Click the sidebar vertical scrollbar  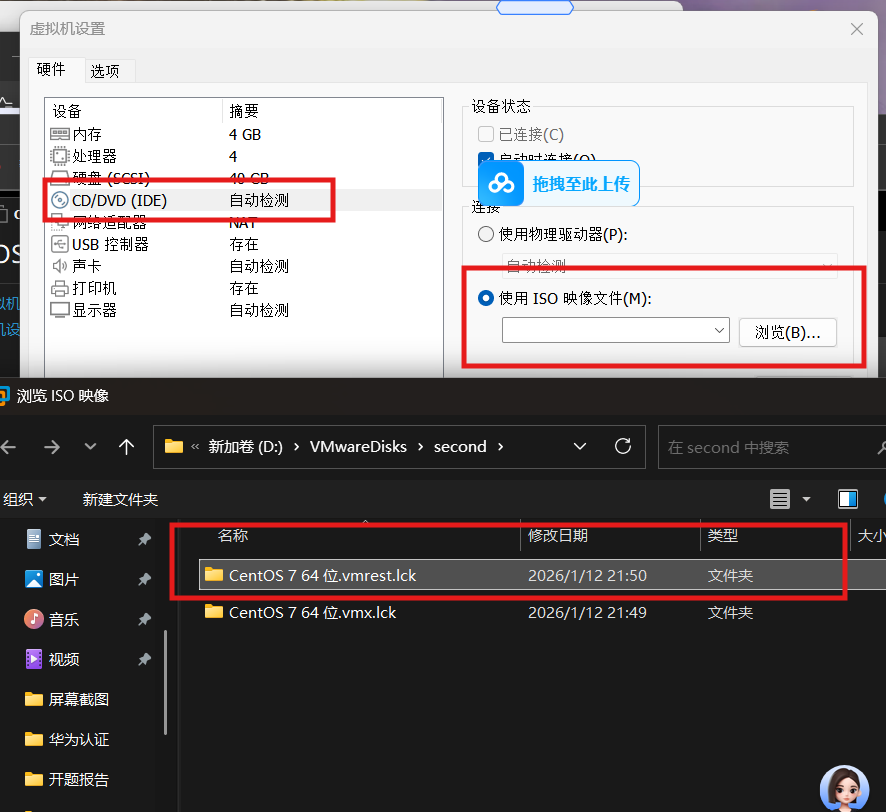coord(166,682)
